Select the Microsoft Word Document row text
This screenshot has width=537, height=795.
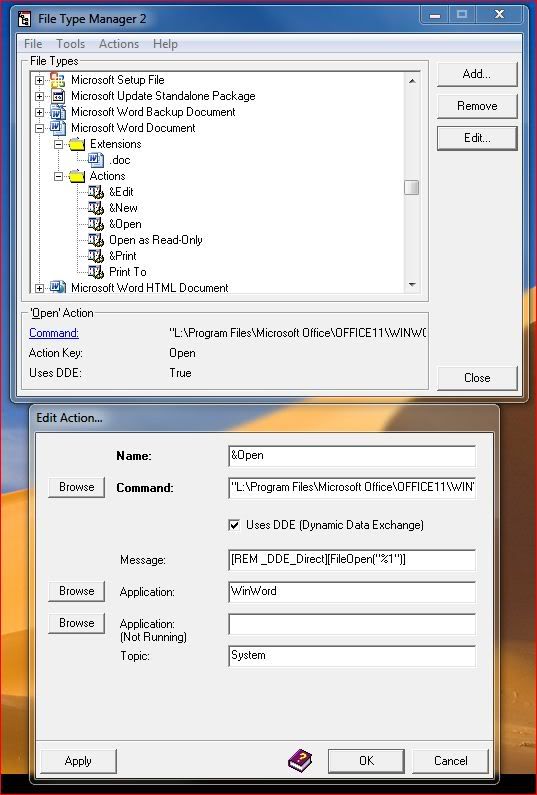(133, 128)
